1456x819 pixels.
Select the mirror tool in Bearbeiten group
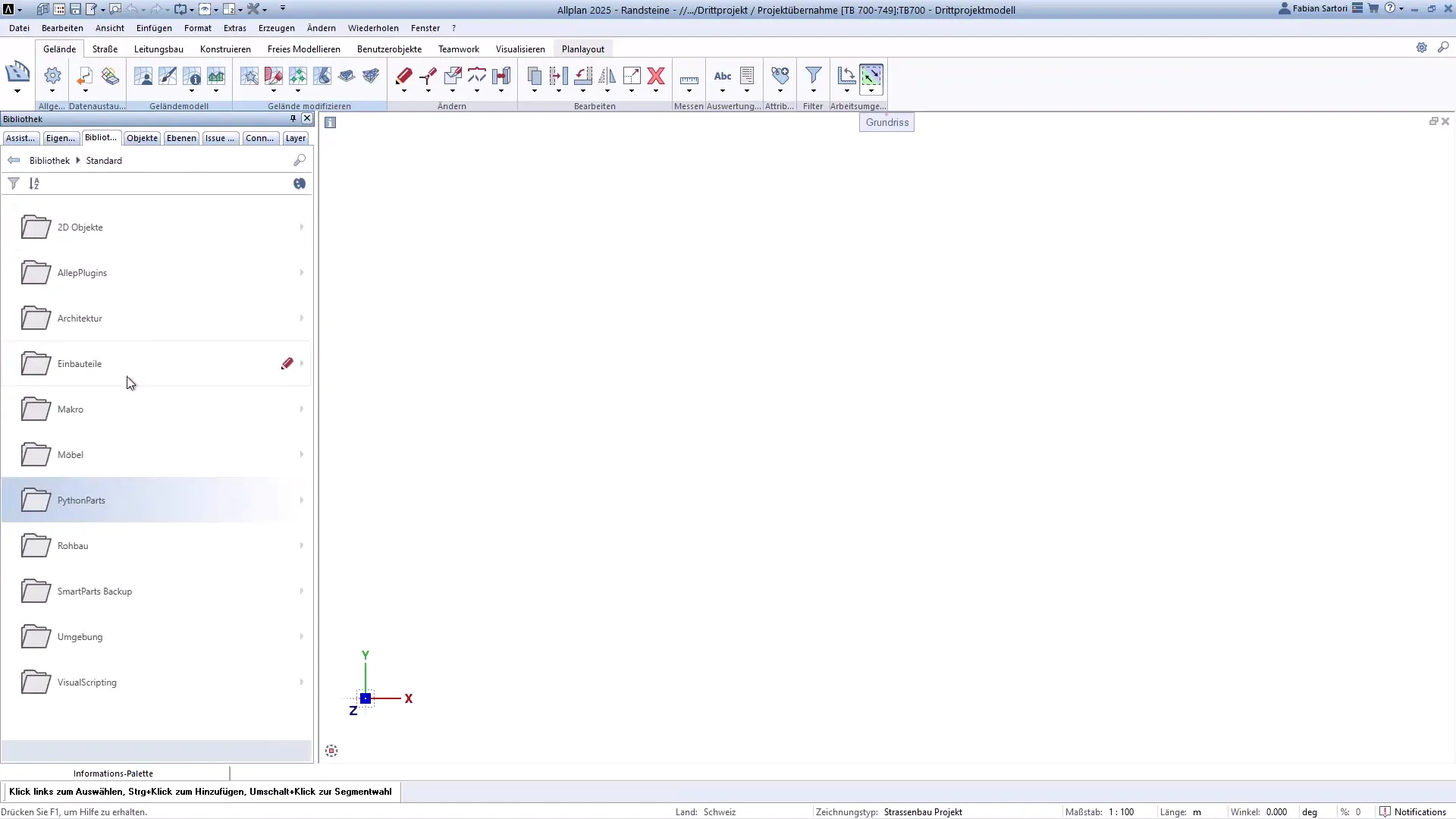[x=607, y=76]
